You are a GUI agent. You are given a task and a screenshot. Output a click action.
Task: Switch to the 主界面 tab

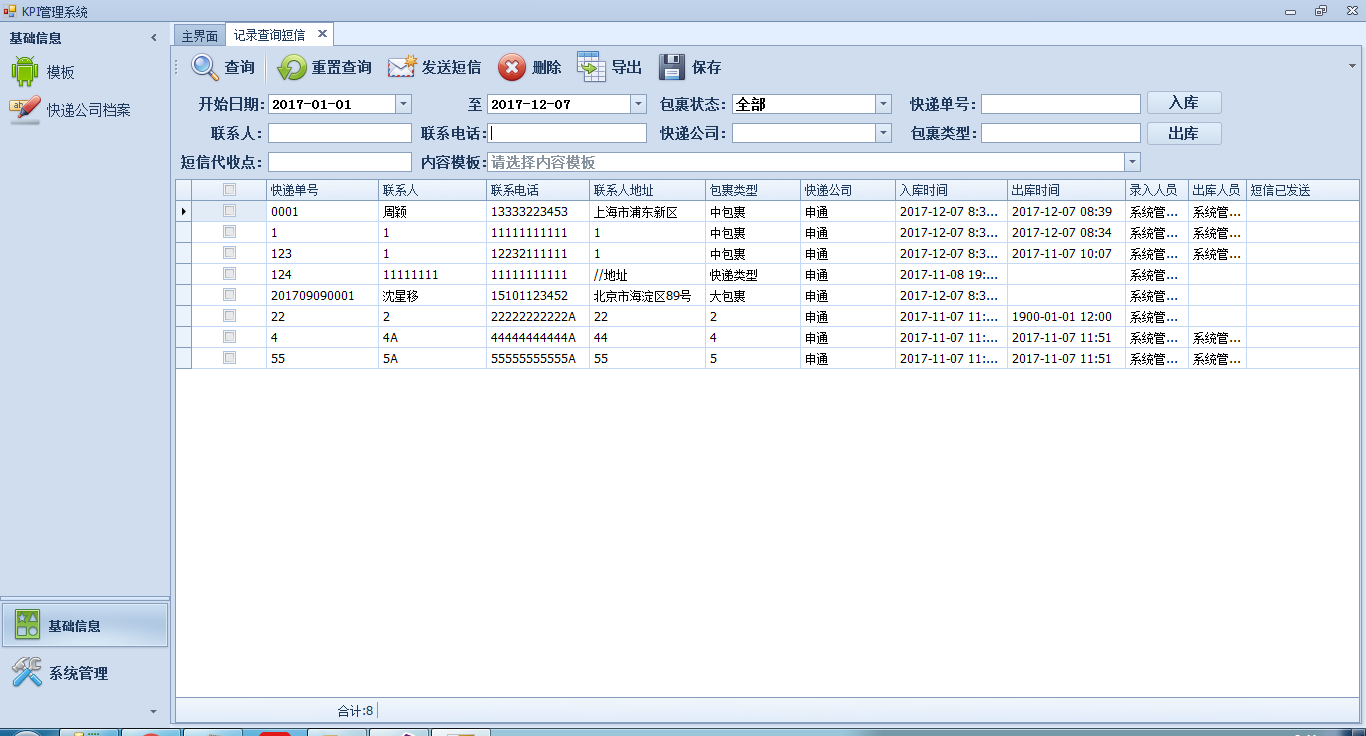[199, 33]
